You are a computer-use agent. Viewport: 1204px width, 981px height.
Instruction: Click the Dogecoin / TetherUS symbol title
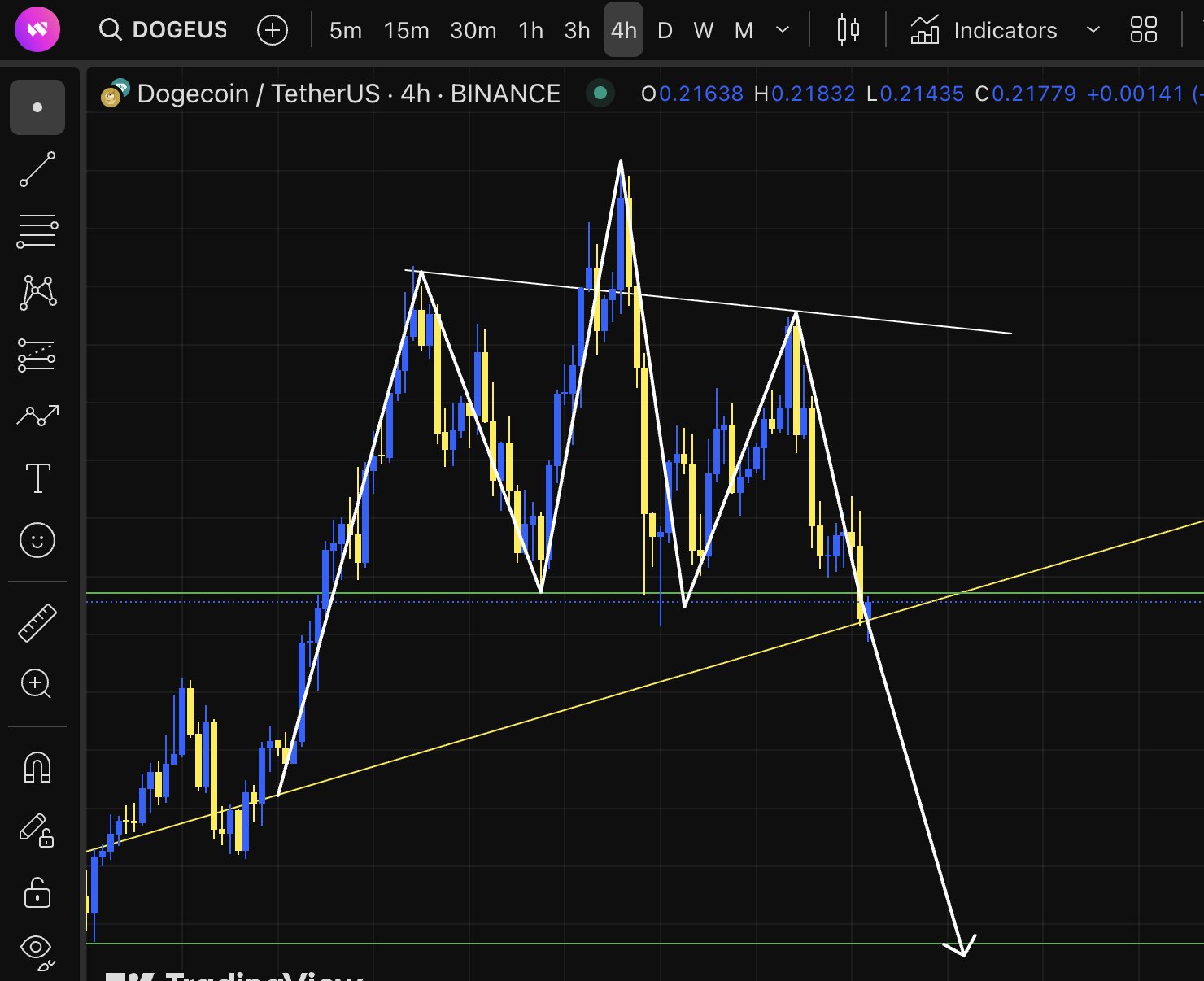tap(349, 94)
